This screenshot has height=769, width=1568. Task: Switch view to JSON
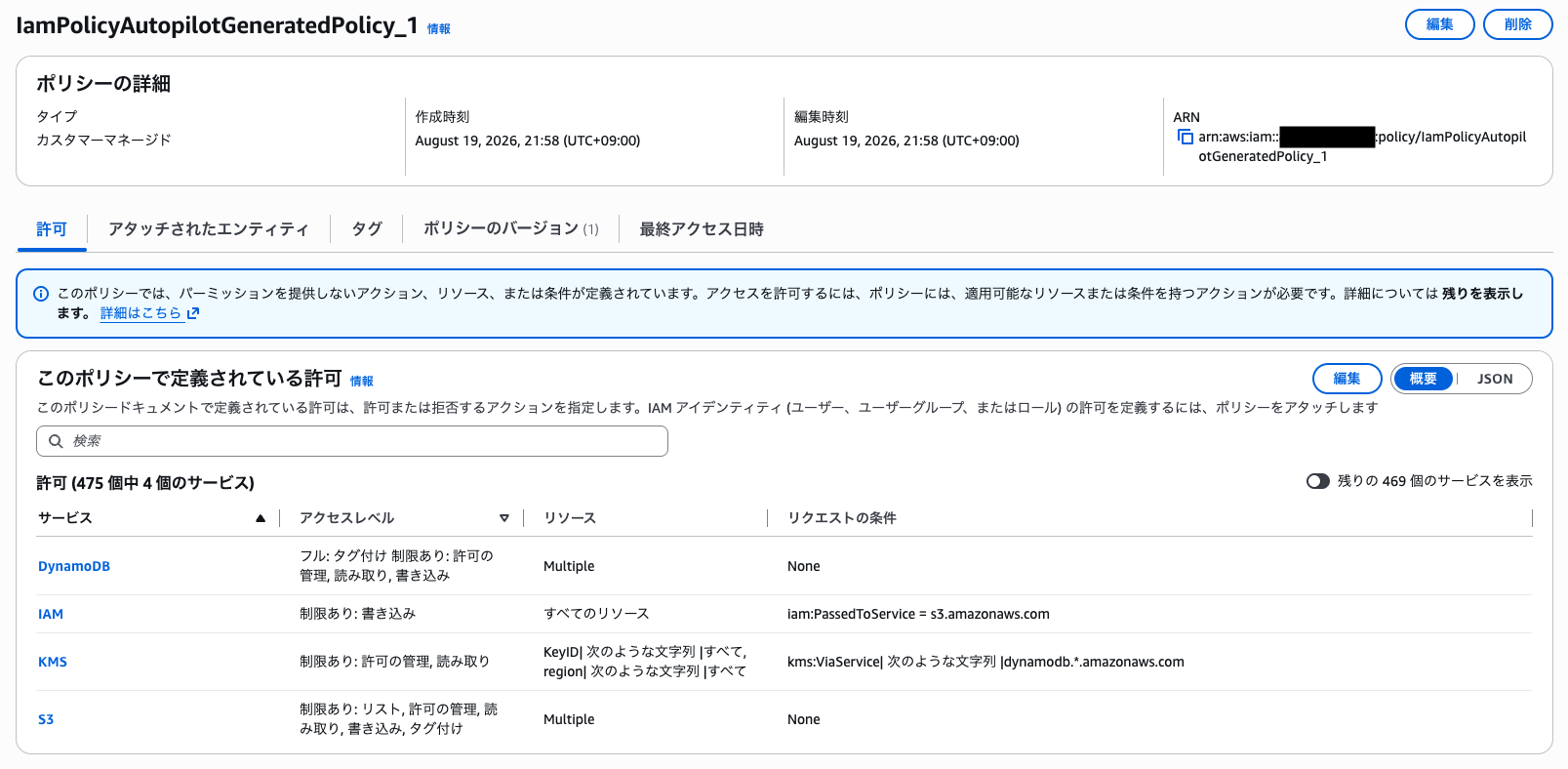coord(1495,379)
